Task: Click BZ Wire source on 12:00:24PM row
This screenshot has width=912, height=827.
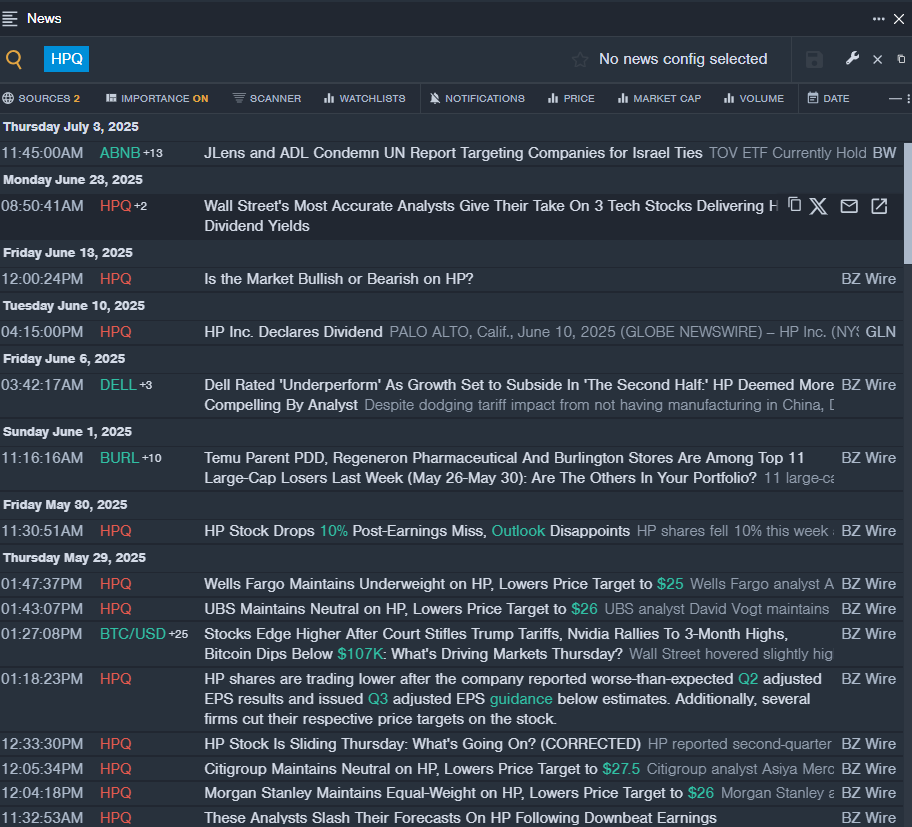Action: [868, 279]
